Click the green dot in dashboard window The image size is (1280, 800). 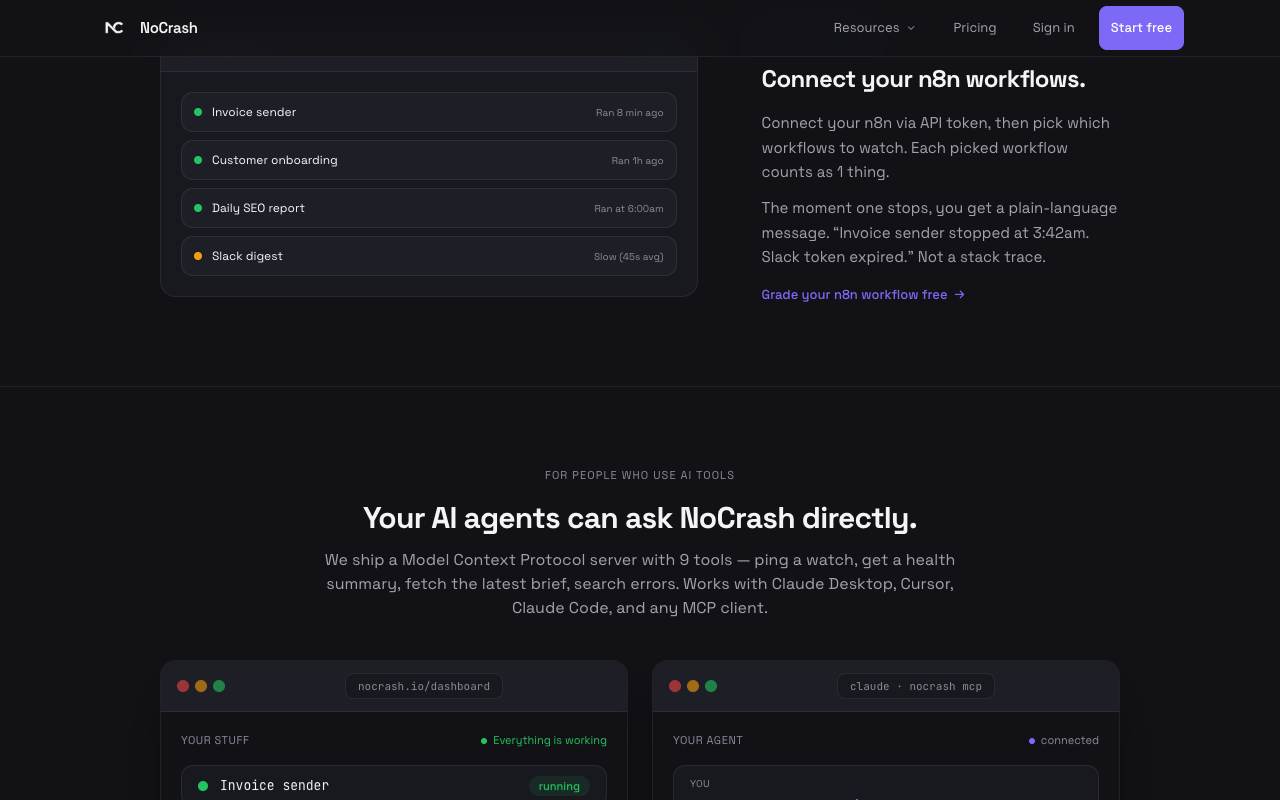(x=219, y=686)
